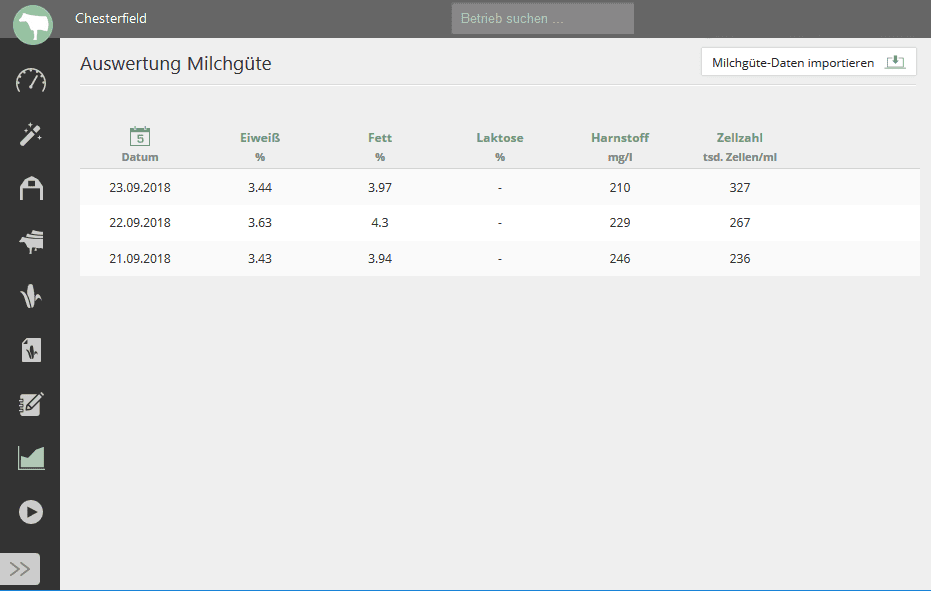Click the calendar Datum column header
The height and width of the screenshot is (591, 931).
(140, 146)
